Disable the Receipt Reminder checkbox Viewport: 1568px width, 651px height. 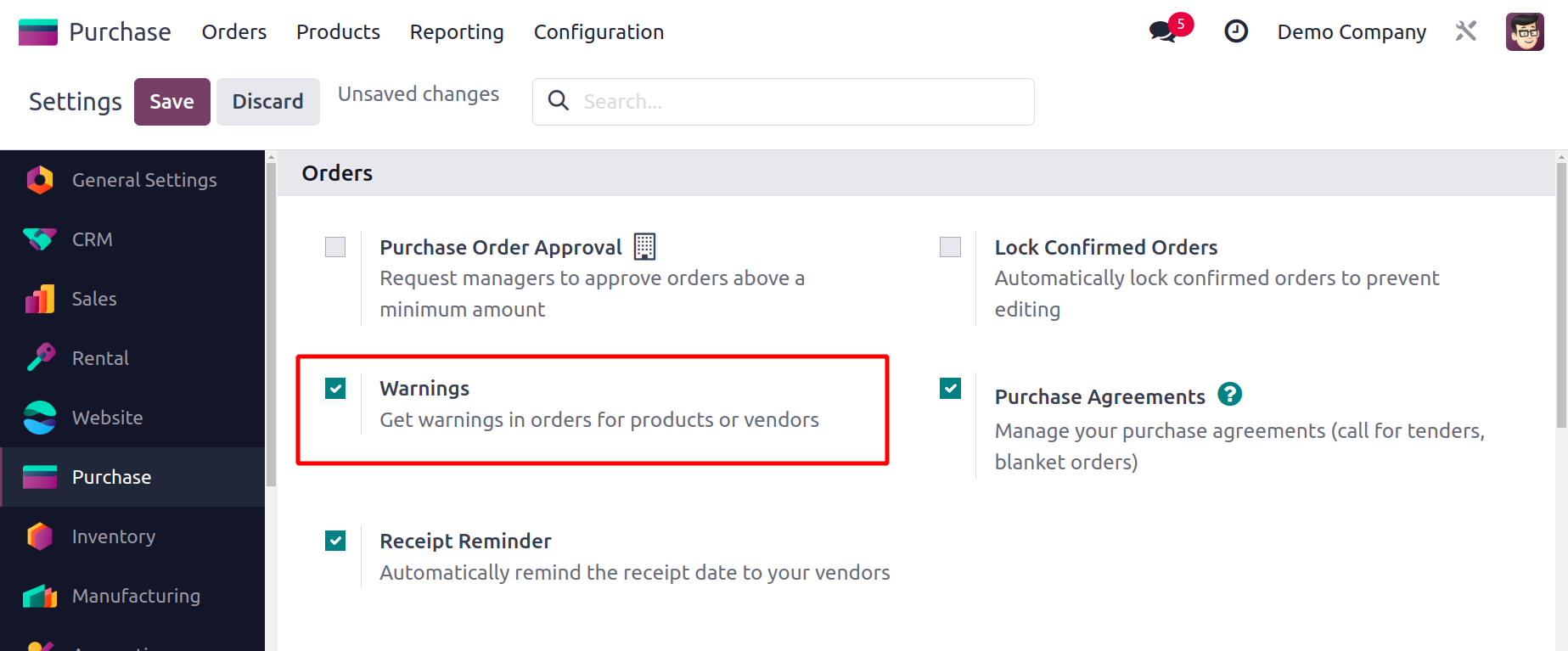click(x=335, y=541)
